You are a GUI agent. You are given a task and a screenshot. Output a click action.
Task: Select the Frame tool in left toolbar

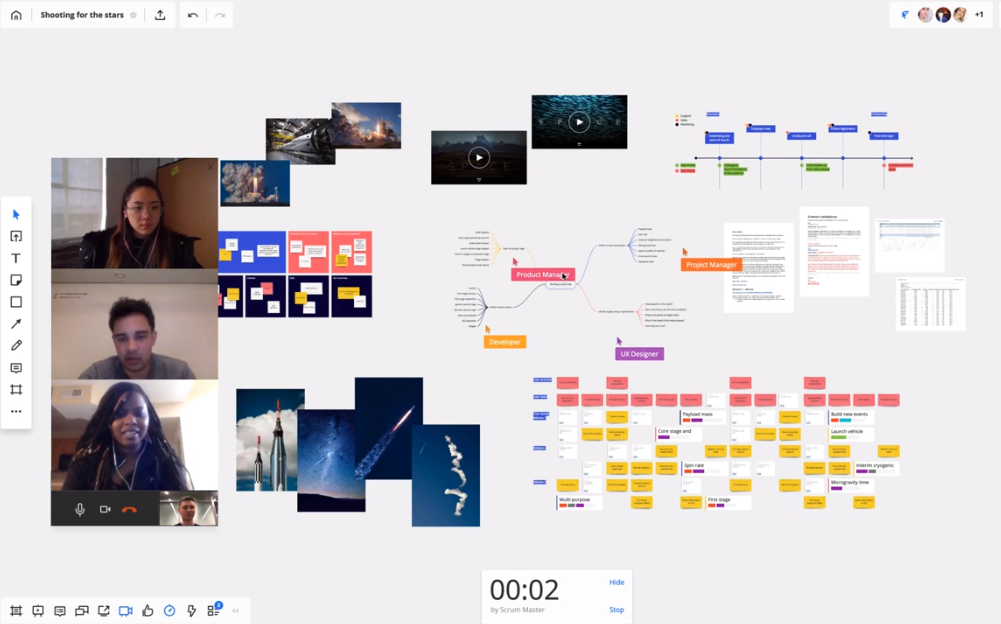(16, 390)
